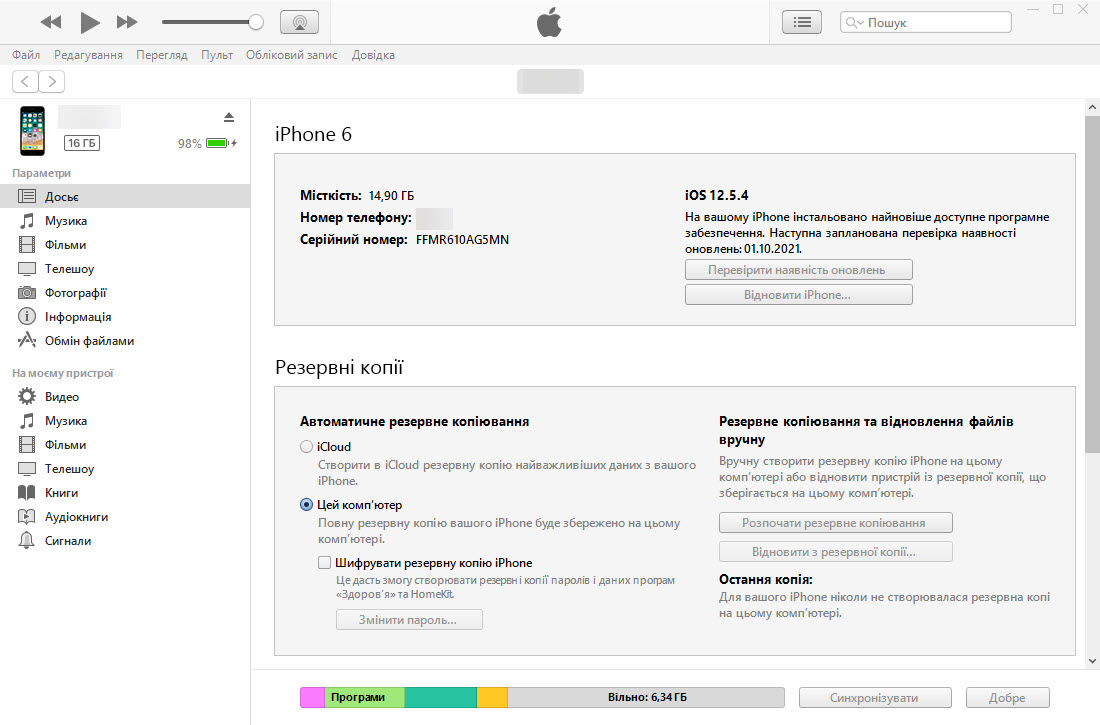The image size is (1100, 725).
Task: Click the scroll down arrow of main pane
Action: pyautogui.click(x=1092, y=660)
